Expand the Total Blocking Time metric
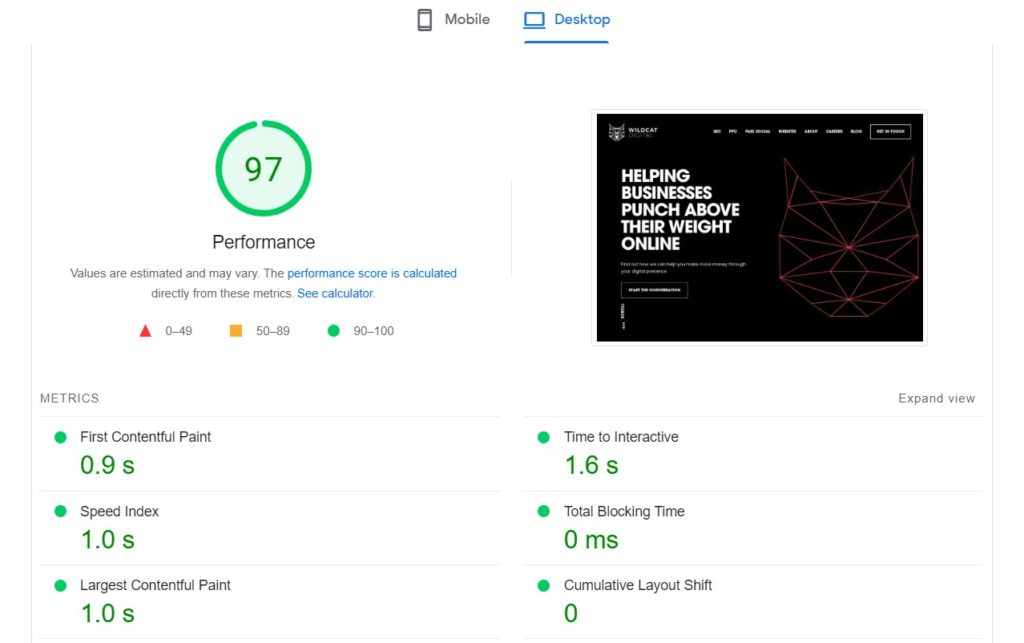 [624, 511]
